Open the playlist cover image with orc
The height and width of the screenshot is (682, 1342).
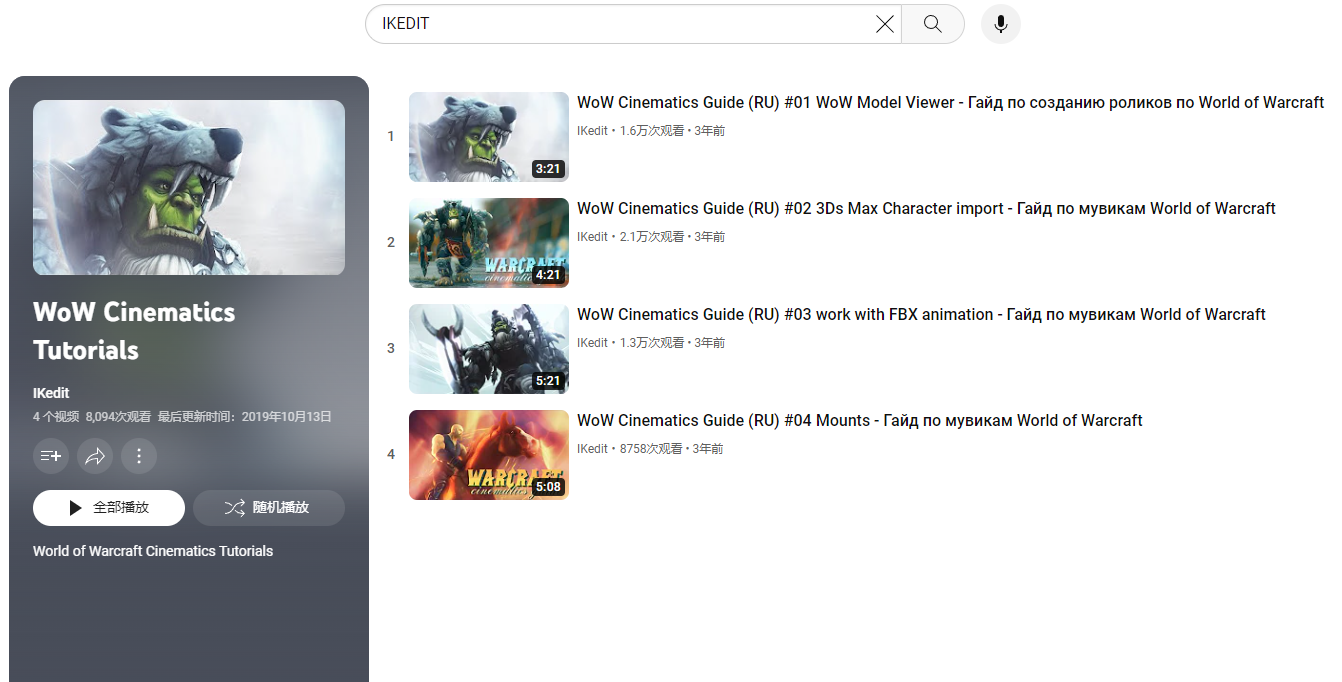point(189,187)
